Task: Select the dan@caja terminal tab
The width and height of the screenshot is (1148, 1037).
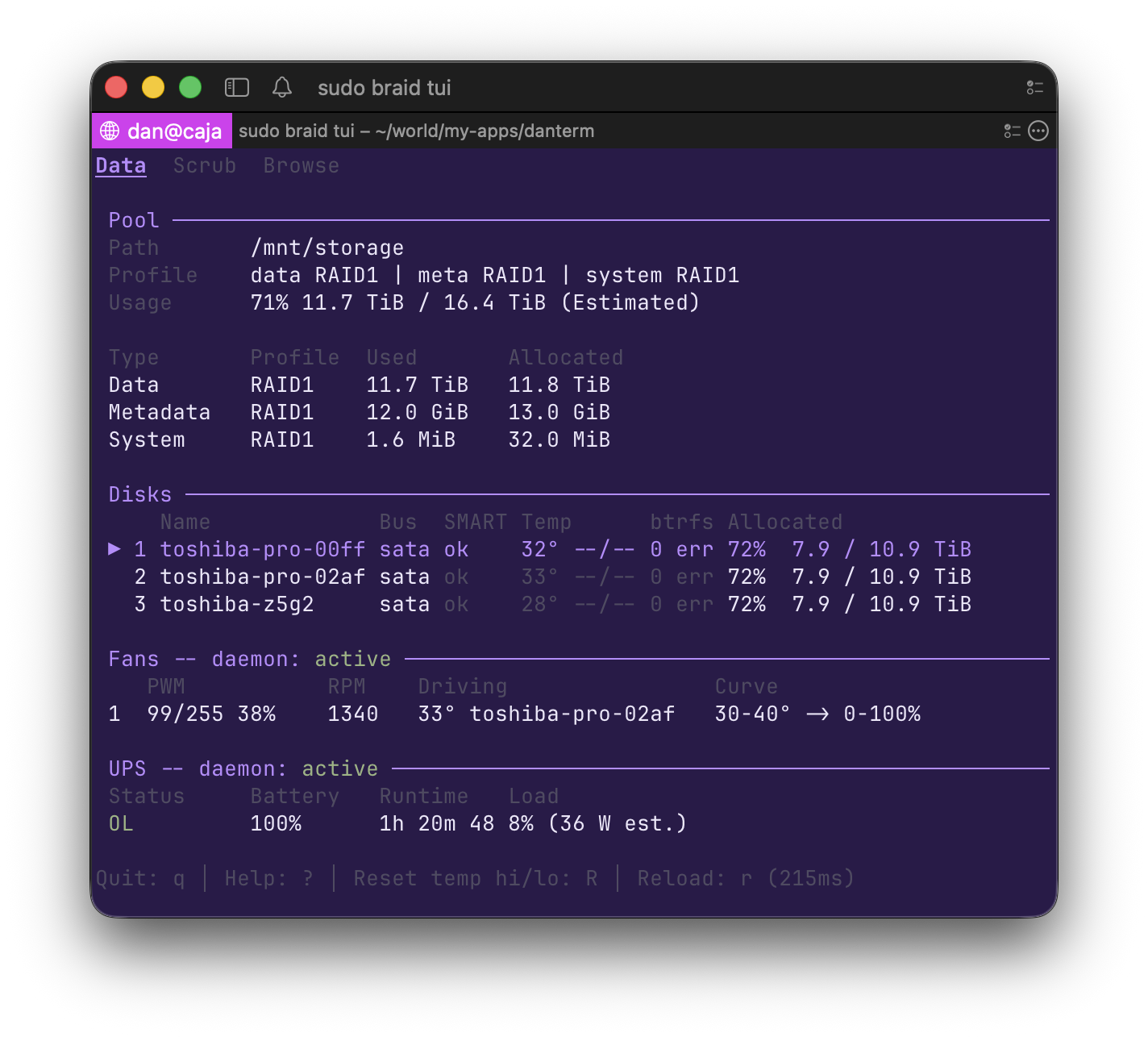Action: 162,131
